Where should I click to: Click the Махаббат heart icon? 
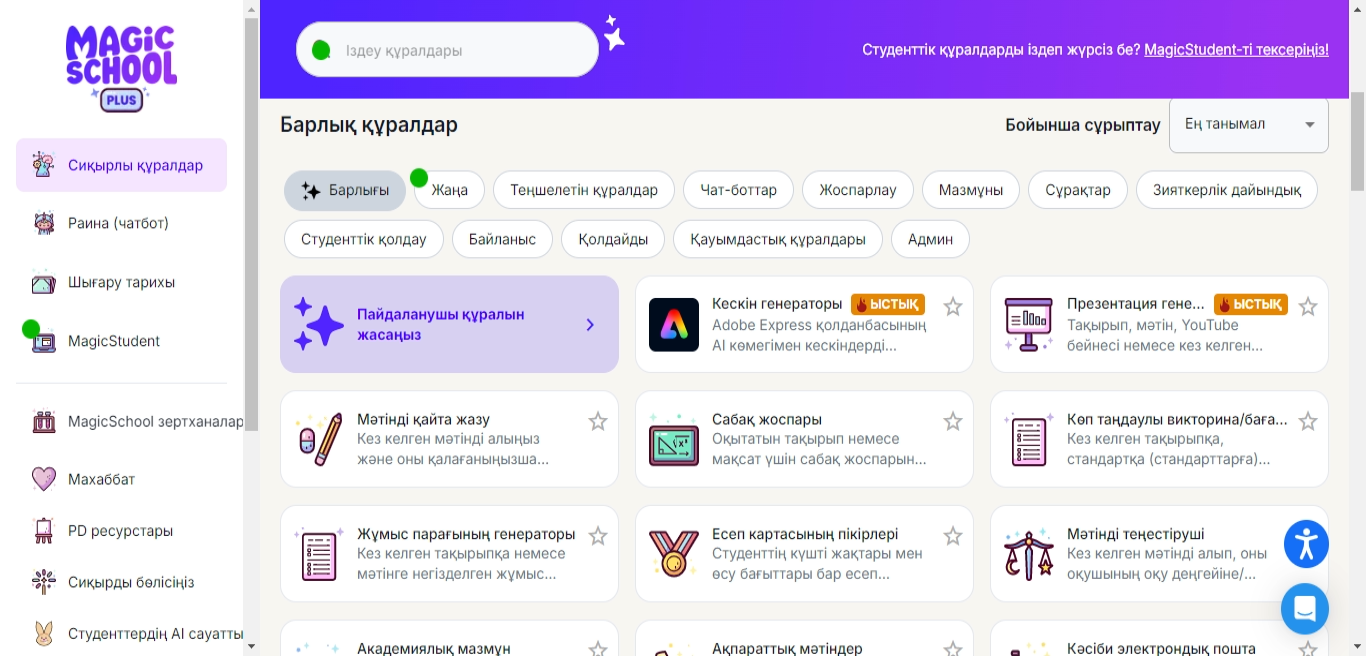(43, 479)
